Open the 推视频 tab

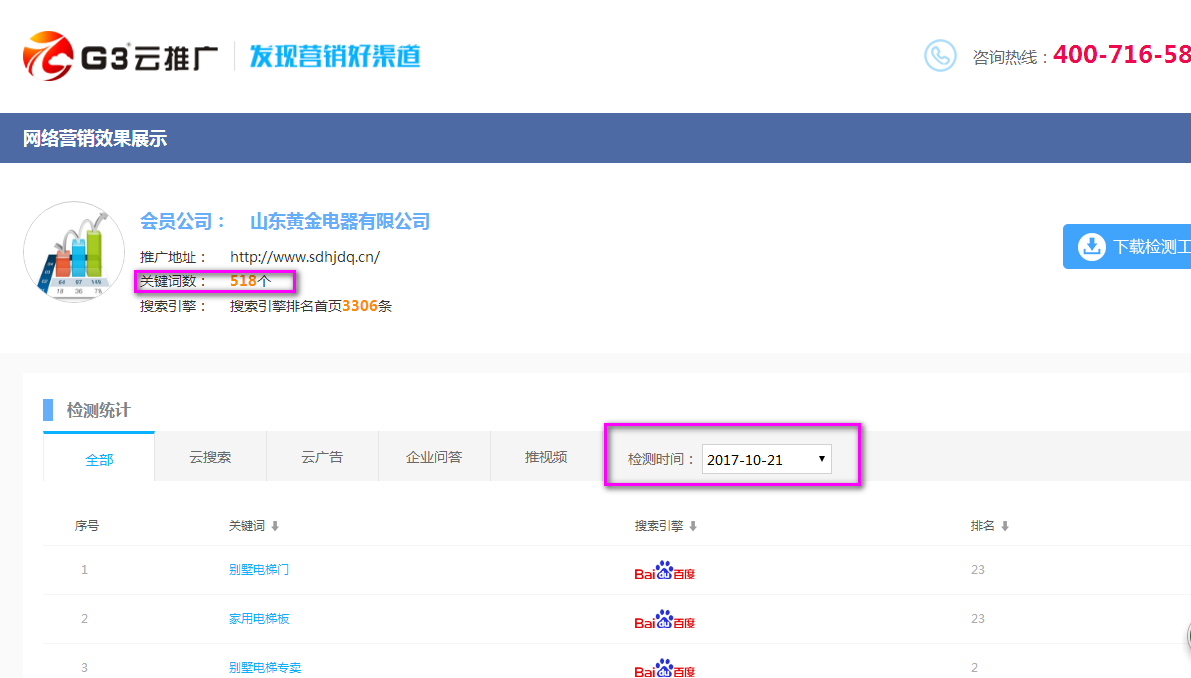point(546,457)
